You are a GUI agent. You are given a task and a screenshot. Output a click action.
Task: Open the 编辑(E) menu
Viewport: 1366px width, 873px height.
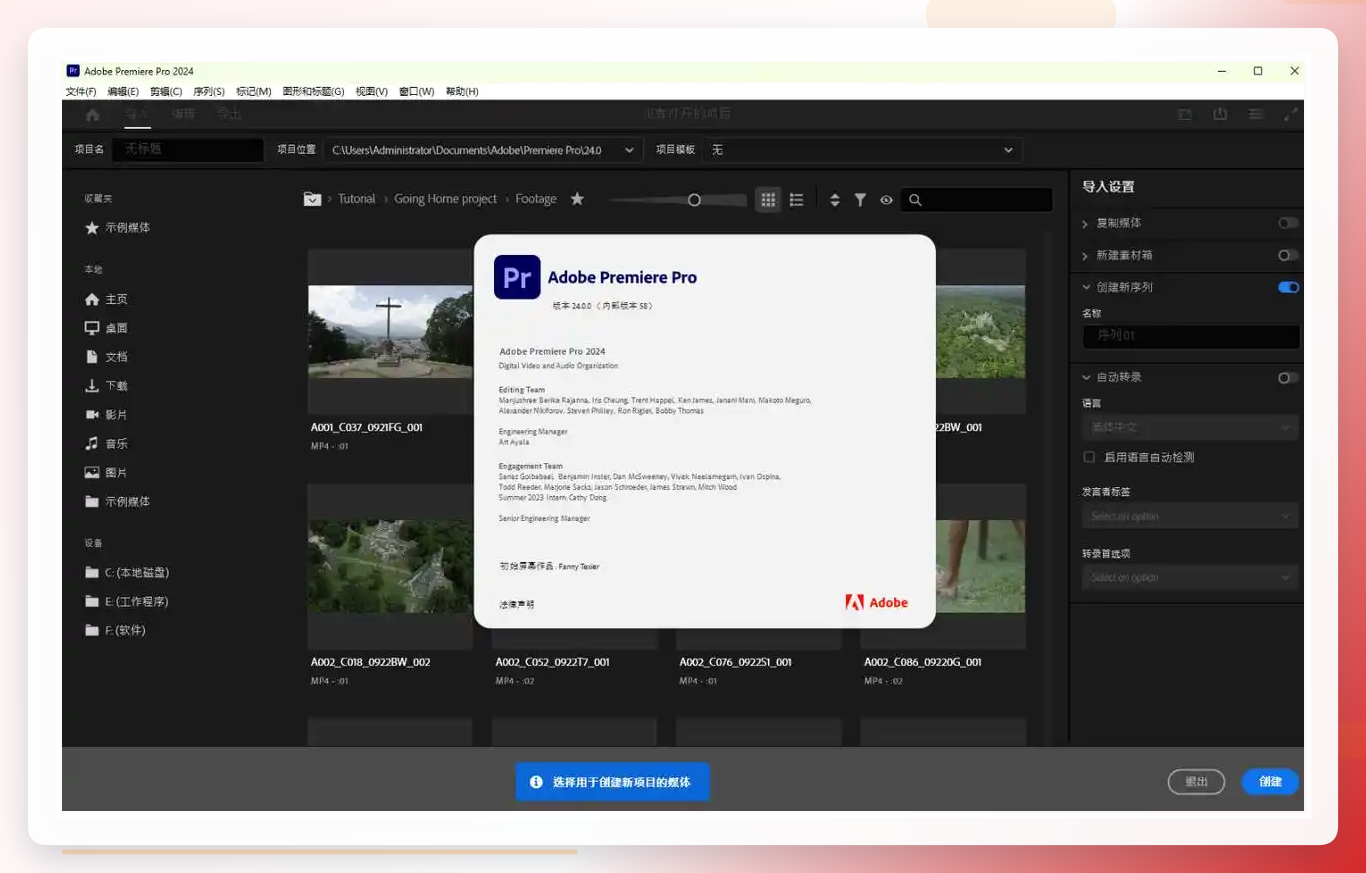(x=123, y=92)
